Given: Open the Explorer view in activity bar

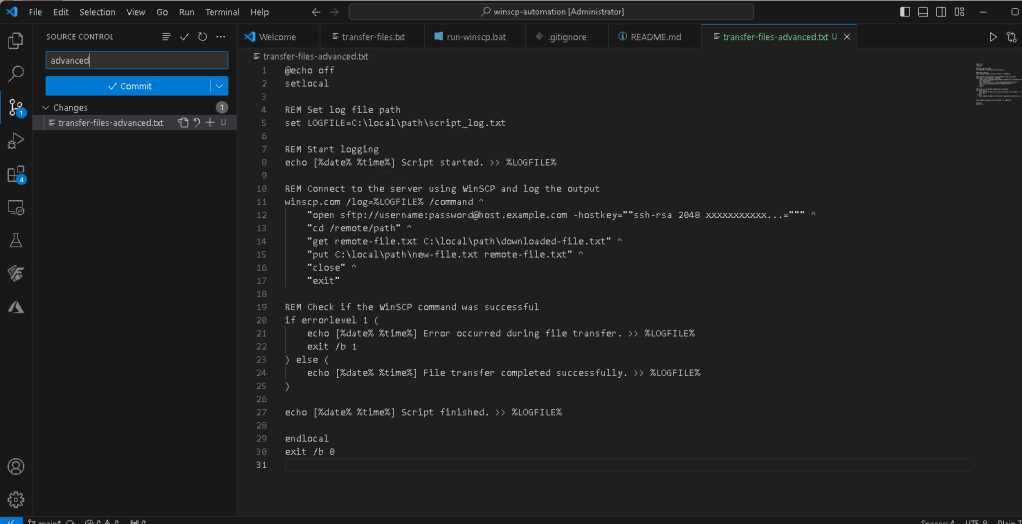Looking at the screenshot, I should pos(16,41).
